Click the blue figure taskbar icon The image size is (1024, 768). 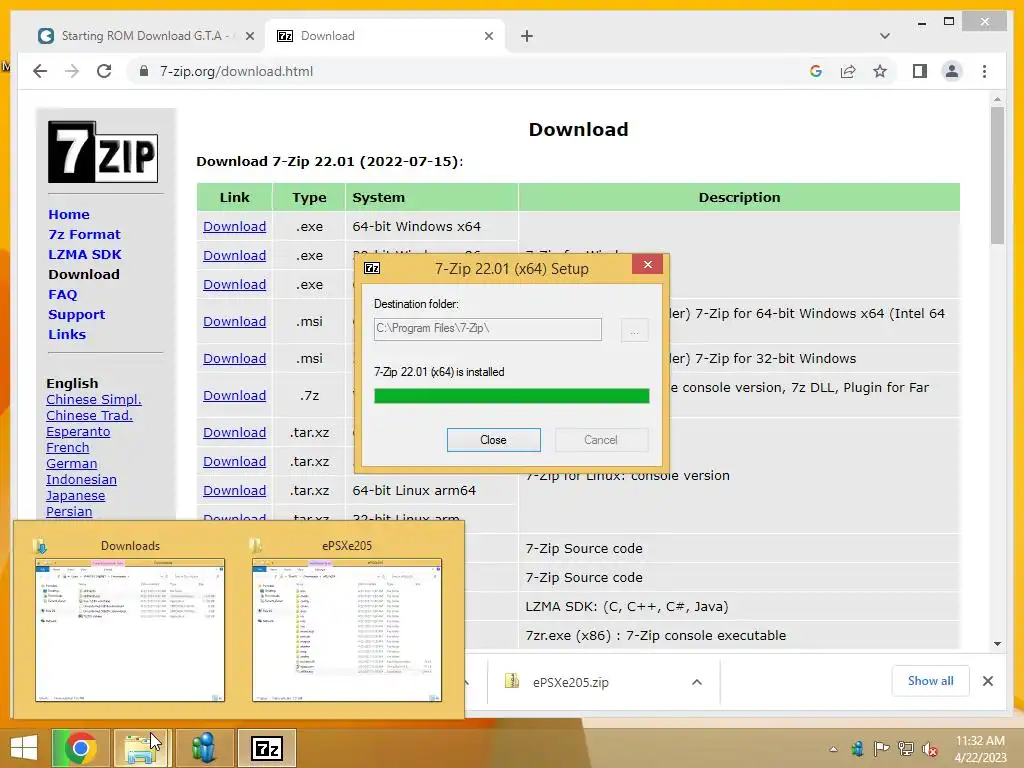204,748
